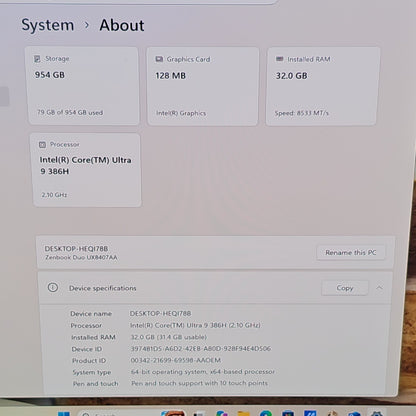Click the "Pen and touch" label
This screenshot has height=416, width=416.
[96, 384]
